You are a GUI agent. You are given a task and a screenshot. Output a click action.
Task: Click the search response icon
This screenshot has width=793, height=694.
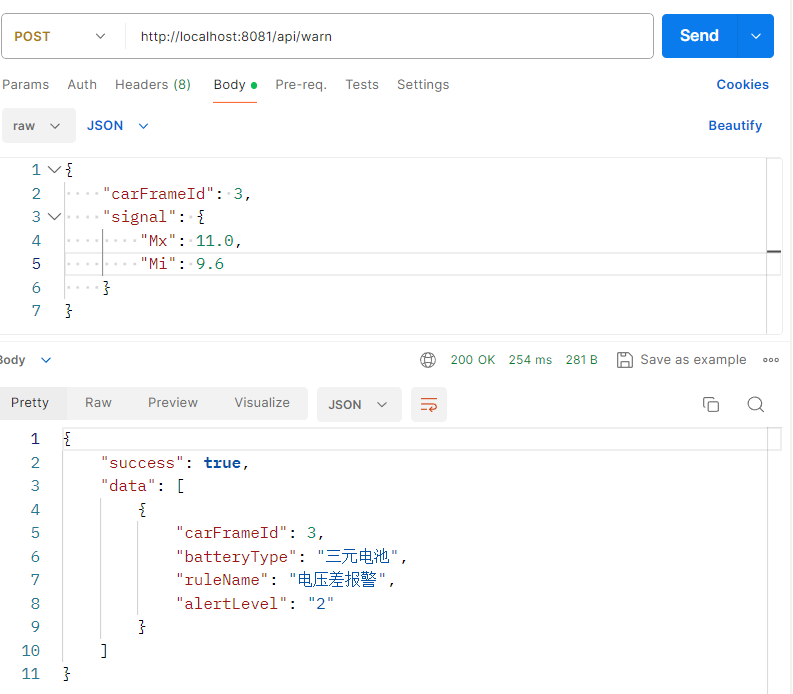click(x=756, y=405)
